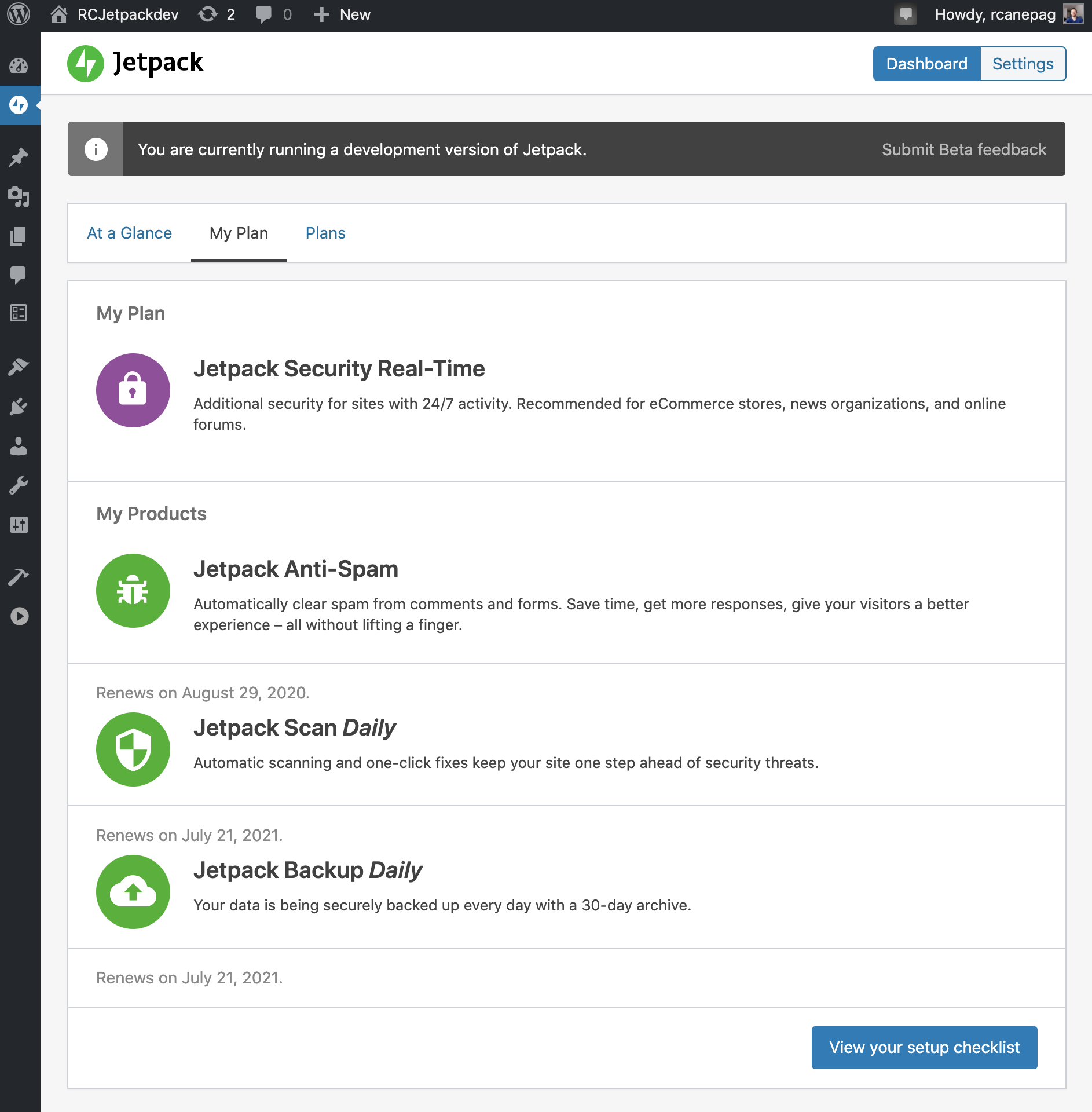Select the My Plan tab
The height and width of the screenshot is (1112, 1092).
[239, 233]
